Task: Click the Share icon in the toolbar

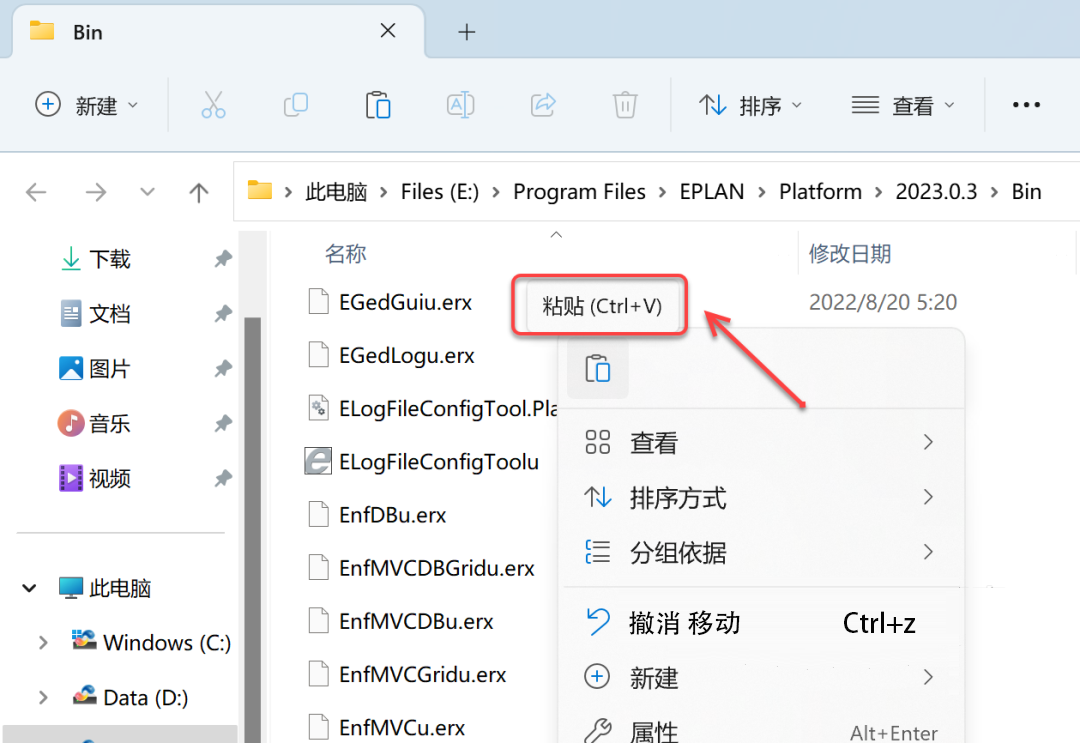Action: coord(542,104)
